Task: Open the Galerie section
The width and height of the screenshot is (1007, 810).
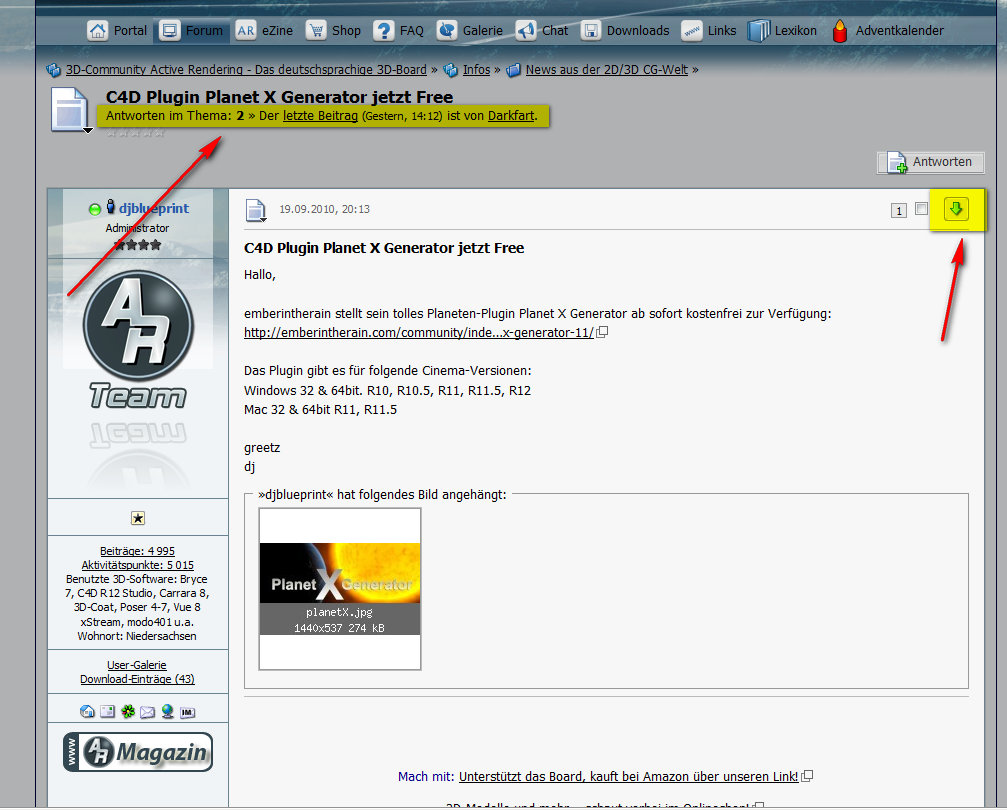Action: pos(469,30)
